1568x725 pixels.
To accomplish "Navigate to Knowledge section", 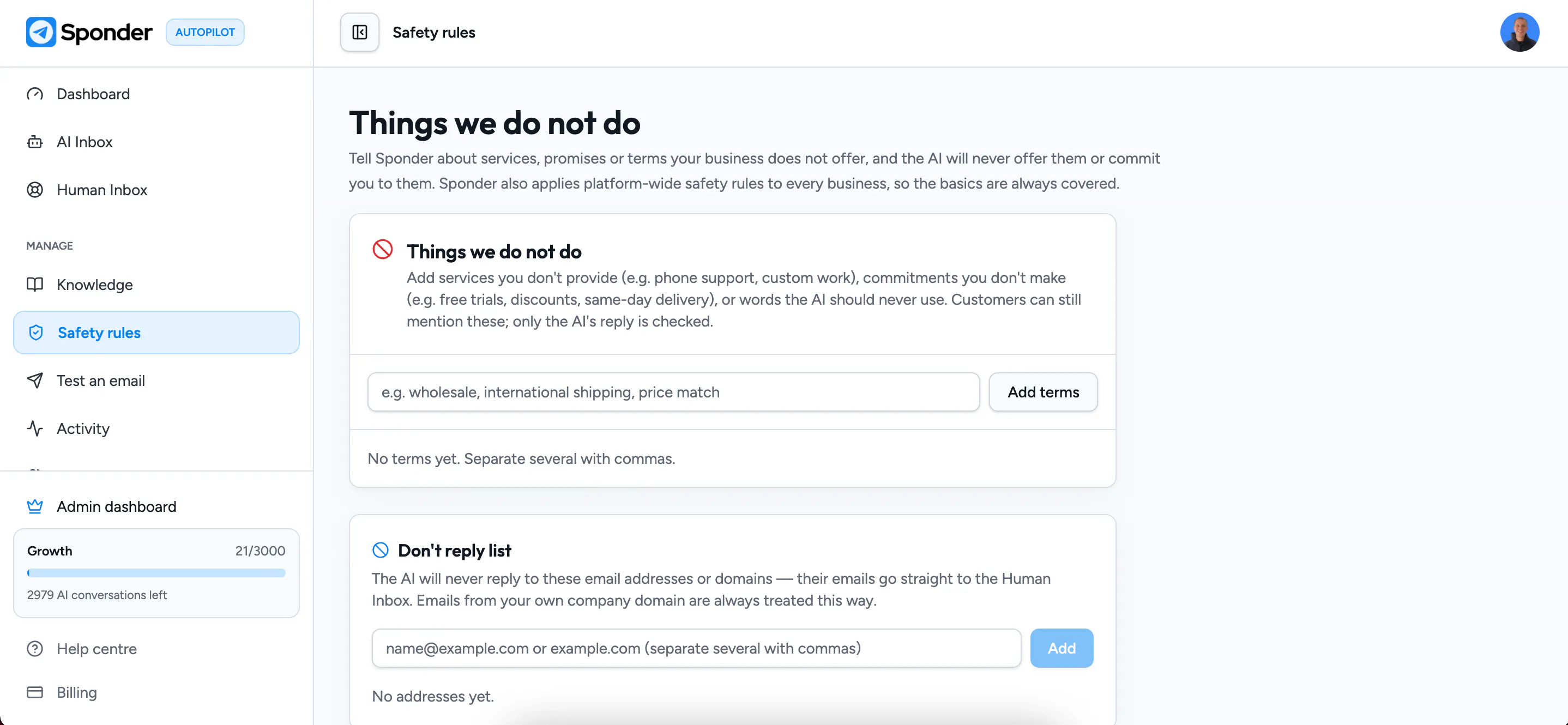I will 156,285.
